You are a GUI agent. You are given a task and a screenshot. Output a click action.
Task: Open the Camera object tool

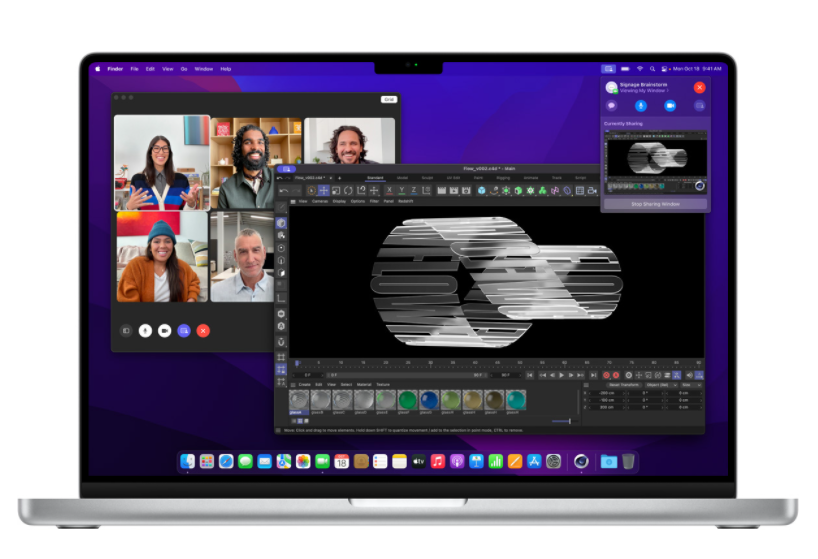(592, 191)
